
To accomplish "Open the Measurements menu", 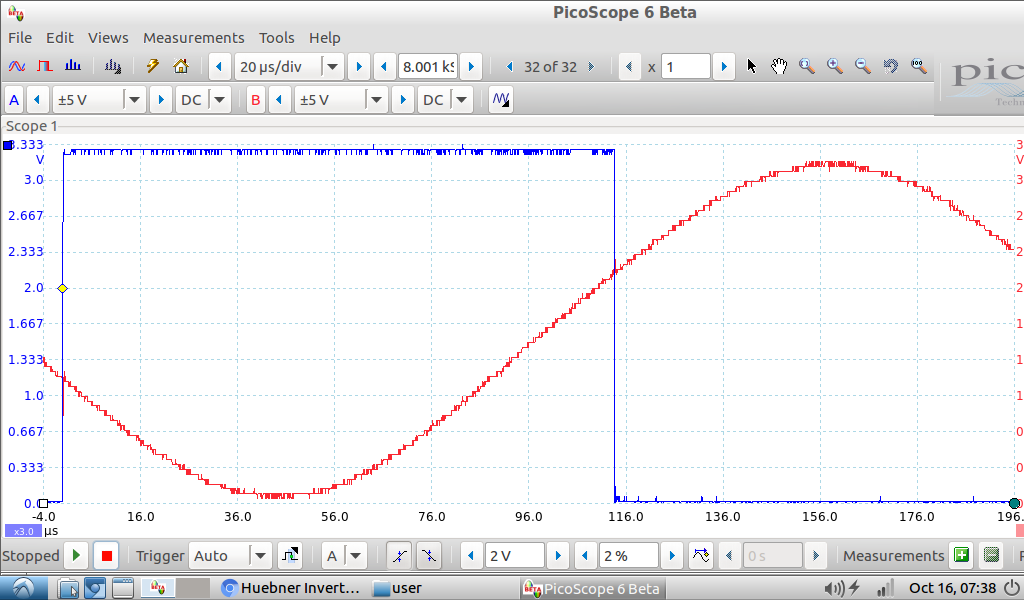I will click(x=193, y=37).
